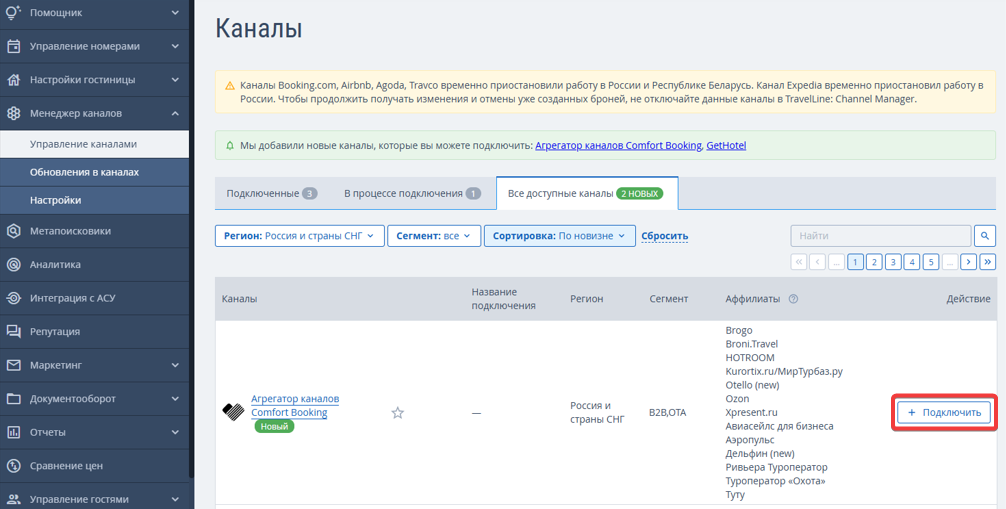Screen dimensions: 1006x509
Task: Click the Ozon affiliate text
Action: coord(737,399)
